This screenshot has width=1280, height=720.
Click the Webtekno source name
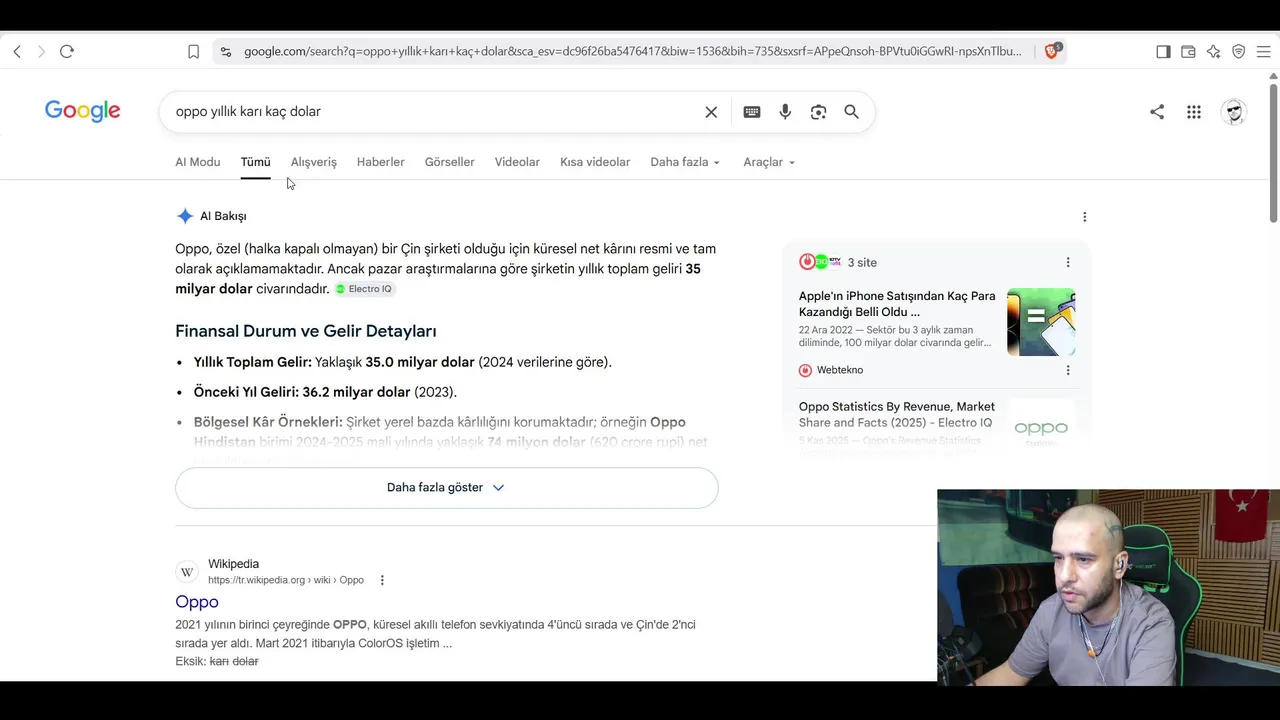coord(840,370)
